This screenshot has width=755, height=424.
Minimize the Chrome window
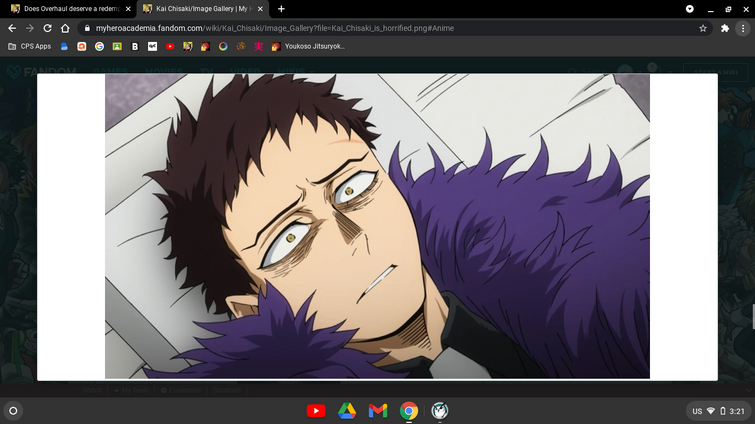(711, 9)
